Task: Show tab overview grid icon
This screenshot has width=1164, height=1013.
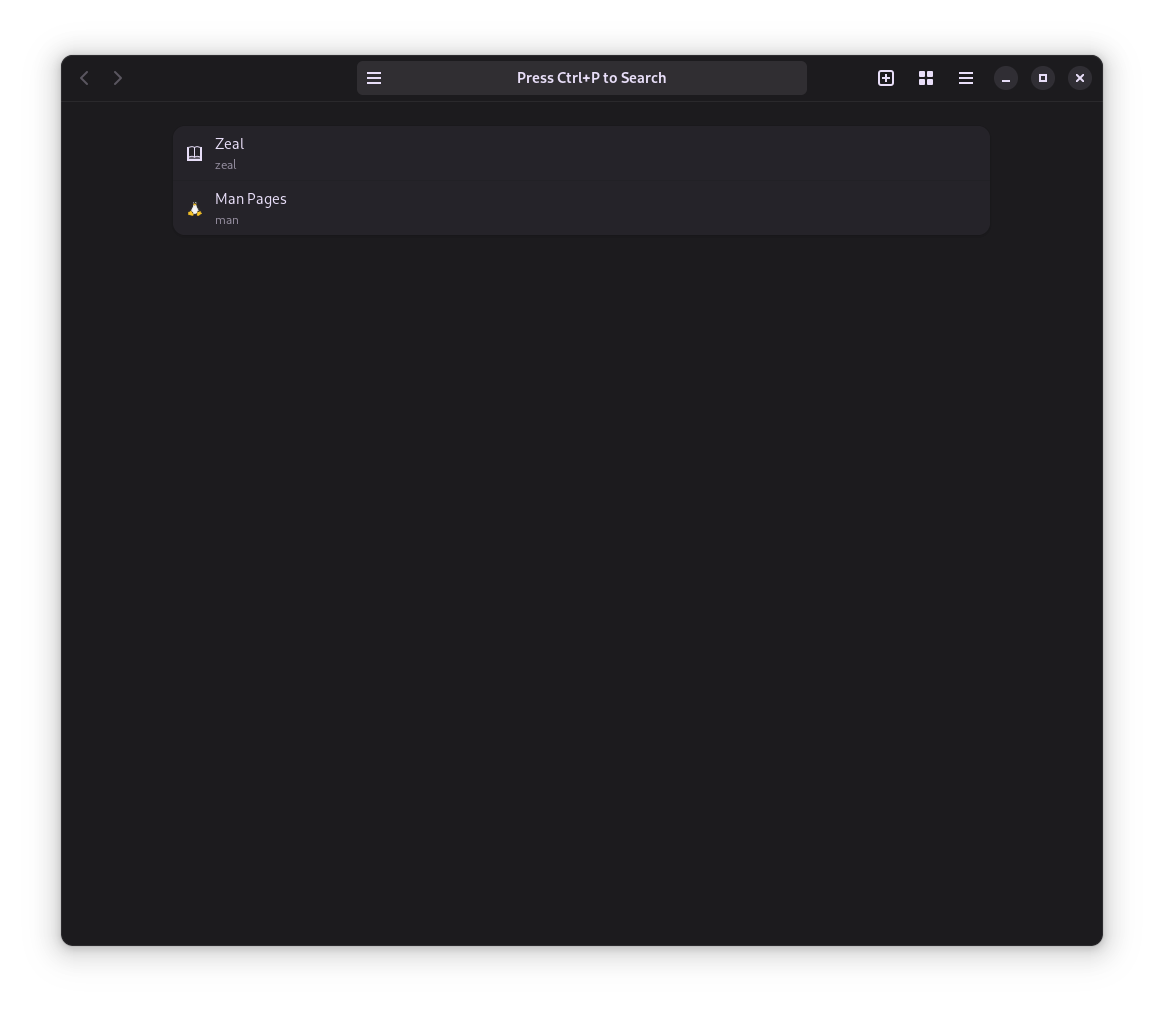Action: 926,78
